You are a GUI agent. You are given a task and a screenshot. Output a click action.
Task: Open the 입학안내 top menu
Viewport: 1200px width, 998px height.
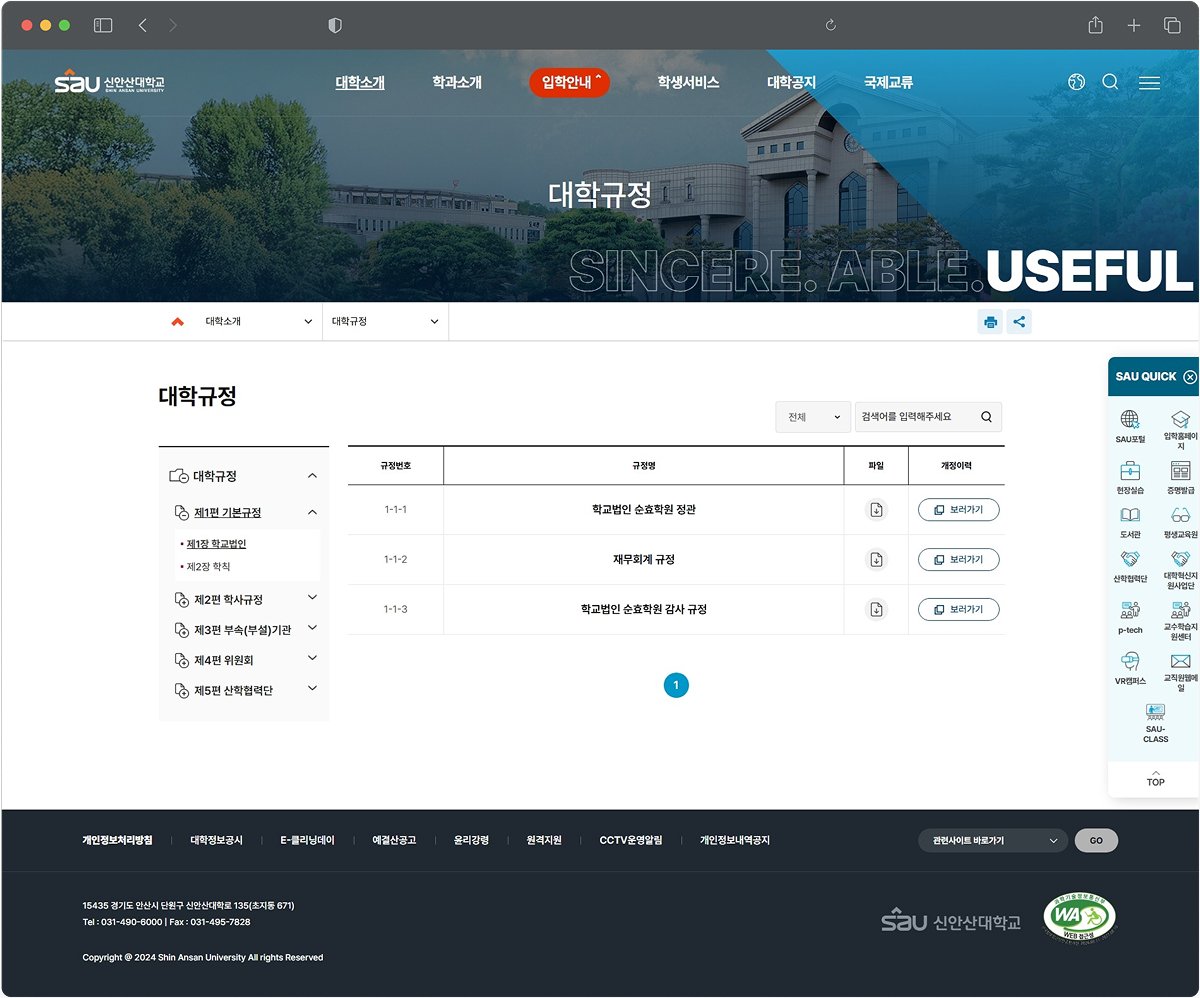point(569,82)
